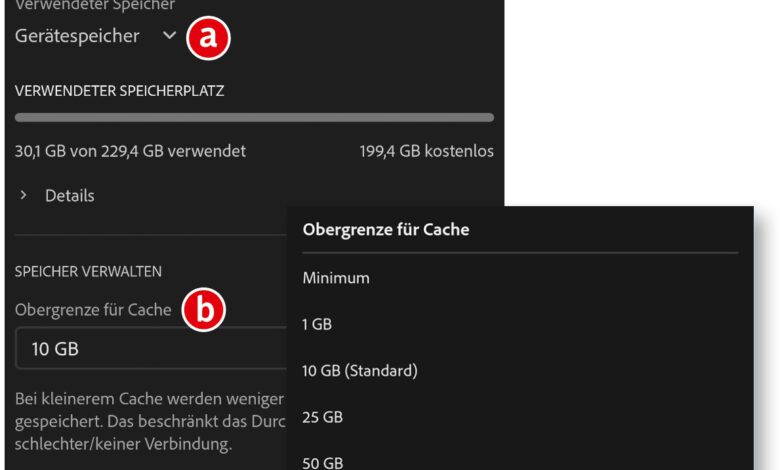Open the 10 GB cache limit field
The width and height of the screenshot is (780, 470).
pyautogui.click(x=150, y=349)
